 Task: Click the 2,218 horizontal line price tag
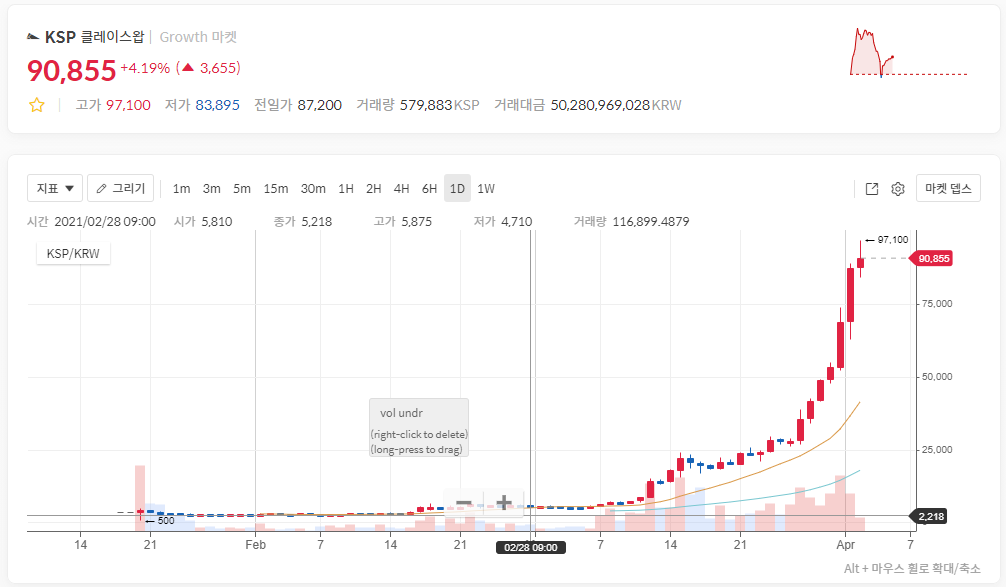930,516
